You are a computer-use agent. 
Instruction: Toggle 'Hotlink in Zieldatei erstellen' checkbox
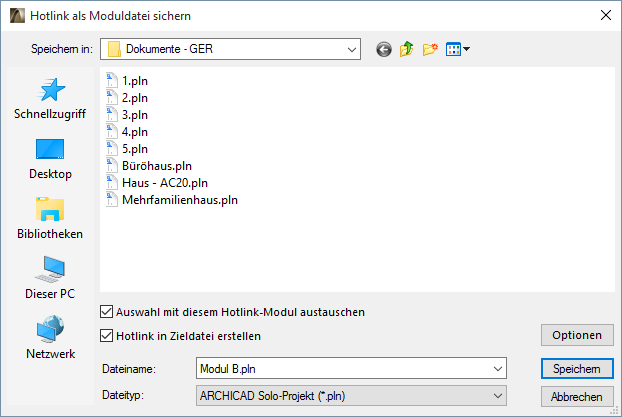pos(106,336)
